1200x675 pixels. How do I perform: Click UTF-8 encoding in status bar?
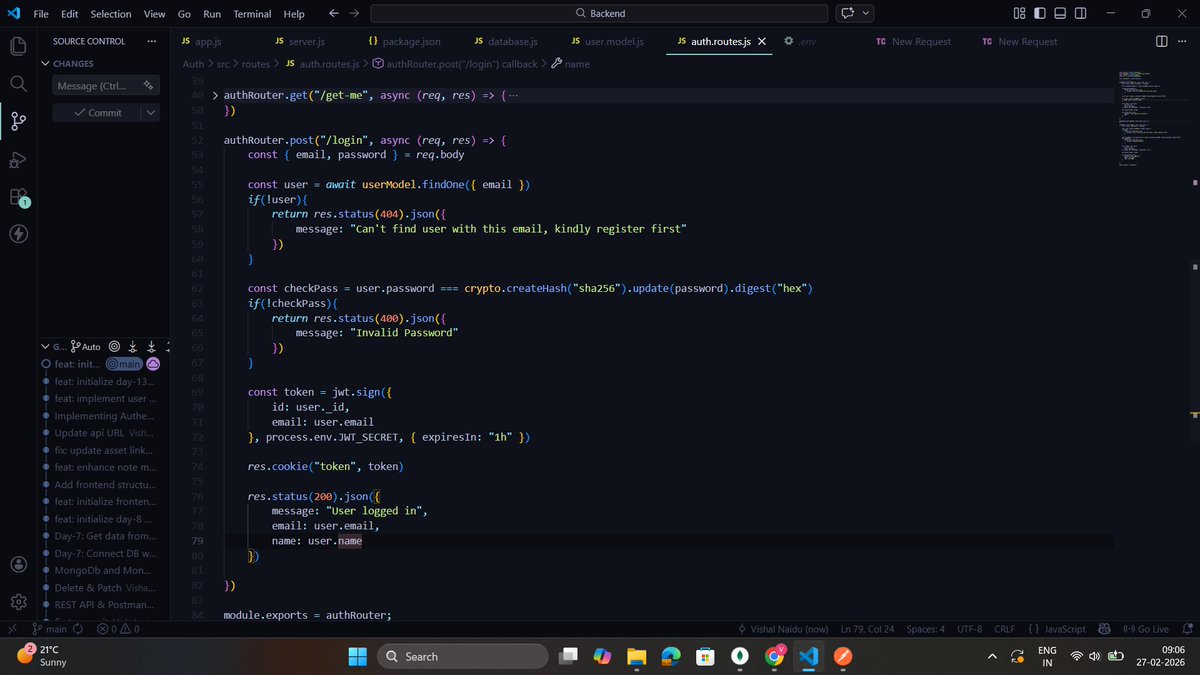pyautogui.click(x=969, y=629)
